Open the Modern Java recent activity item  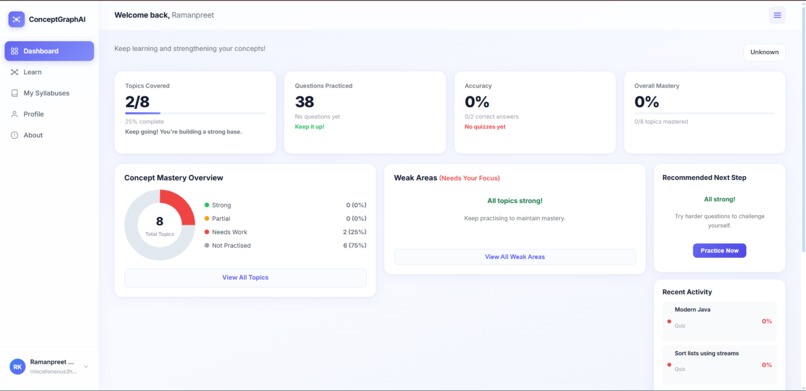click(719, 321)
